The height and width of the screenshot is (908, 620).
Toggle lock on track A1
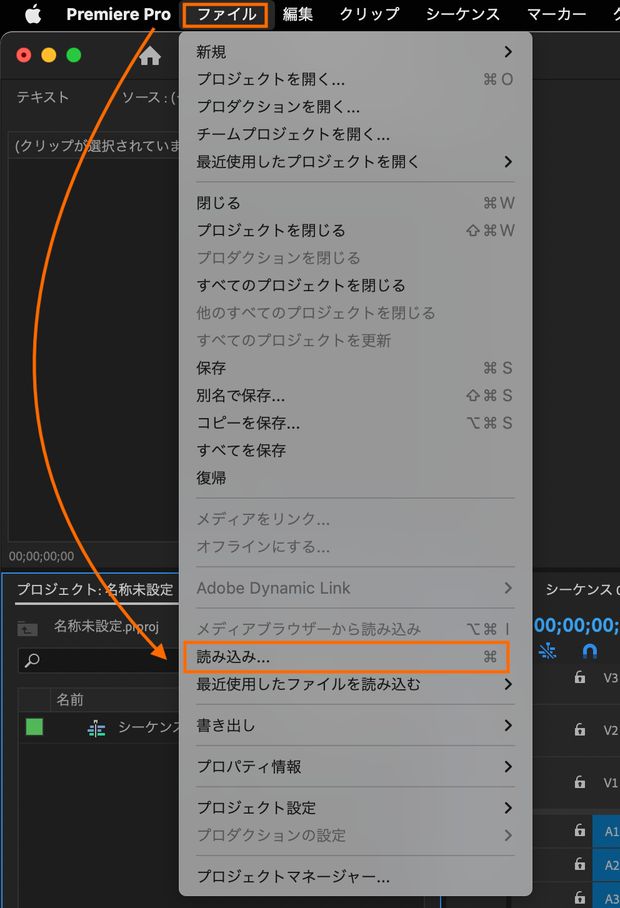579,830
